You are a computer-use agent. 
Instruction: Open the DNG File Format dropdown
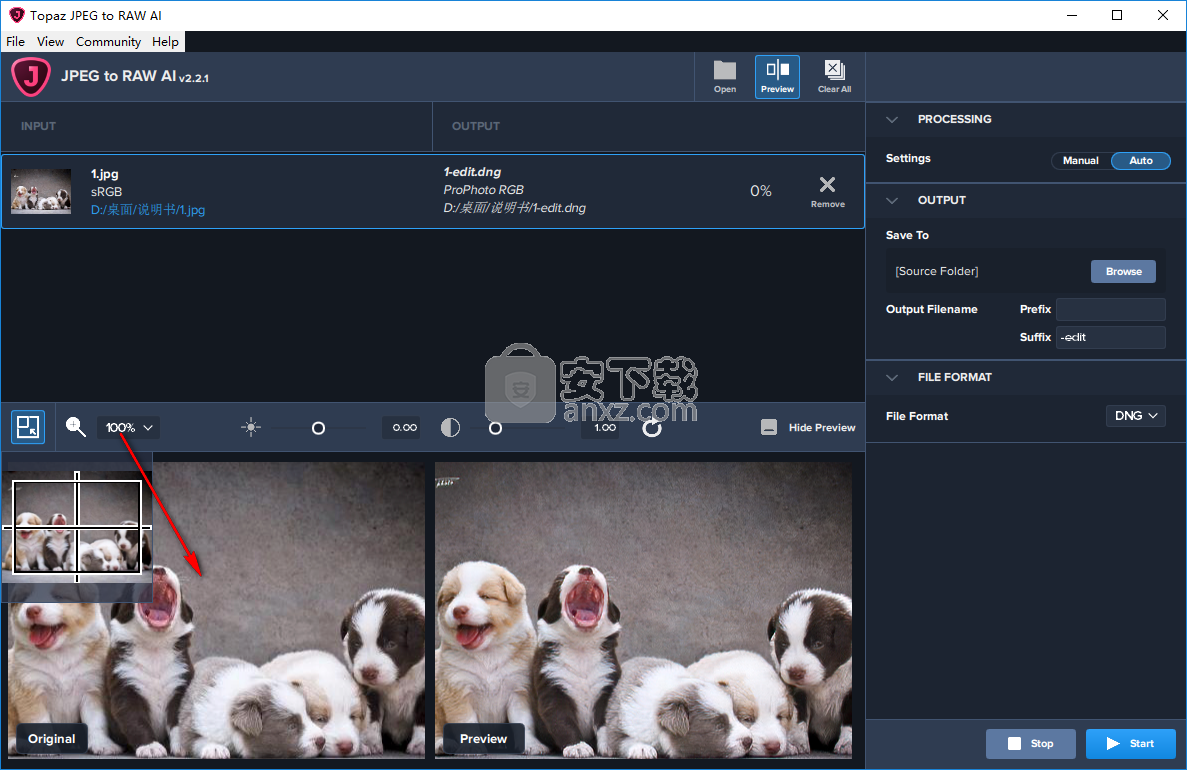click(1135, 416)
